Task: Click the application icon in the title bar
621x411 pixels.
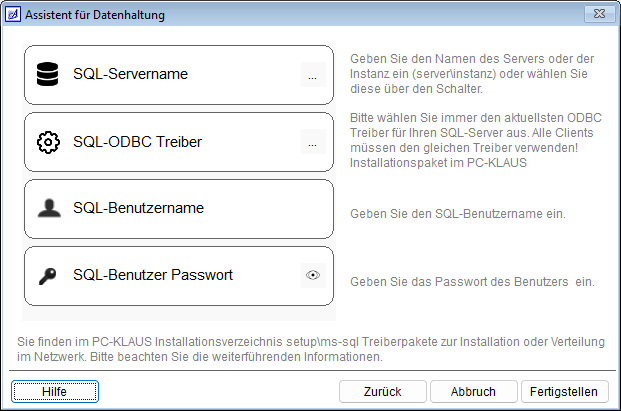Action: click(x=12, y=15)
